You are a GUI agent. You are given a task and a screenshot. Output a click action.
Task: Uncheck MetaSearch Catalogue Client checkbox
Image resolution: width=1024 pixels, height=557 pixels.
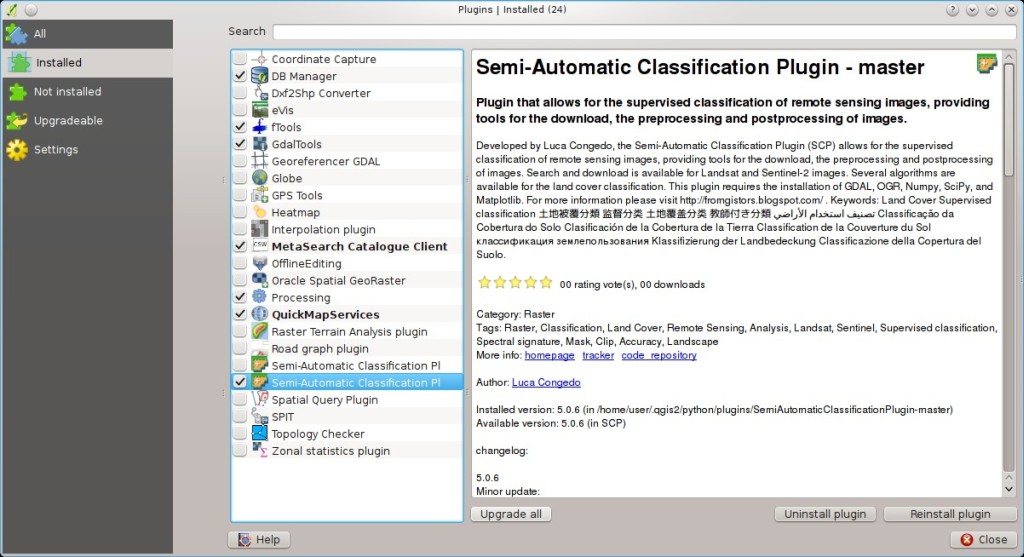(240, 246)
